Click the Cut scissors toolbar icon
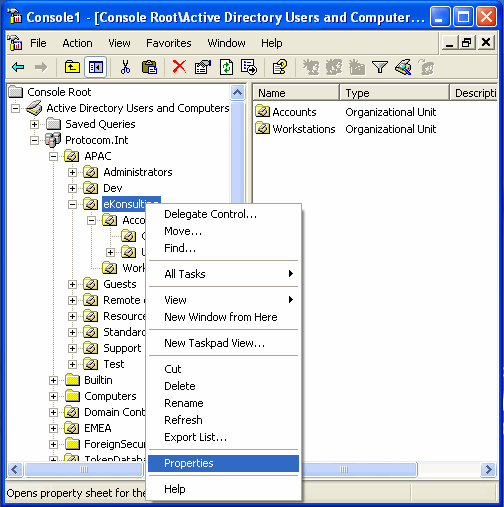Image resolution: width=504 pixels, height=507 pixels. point(125,67)
